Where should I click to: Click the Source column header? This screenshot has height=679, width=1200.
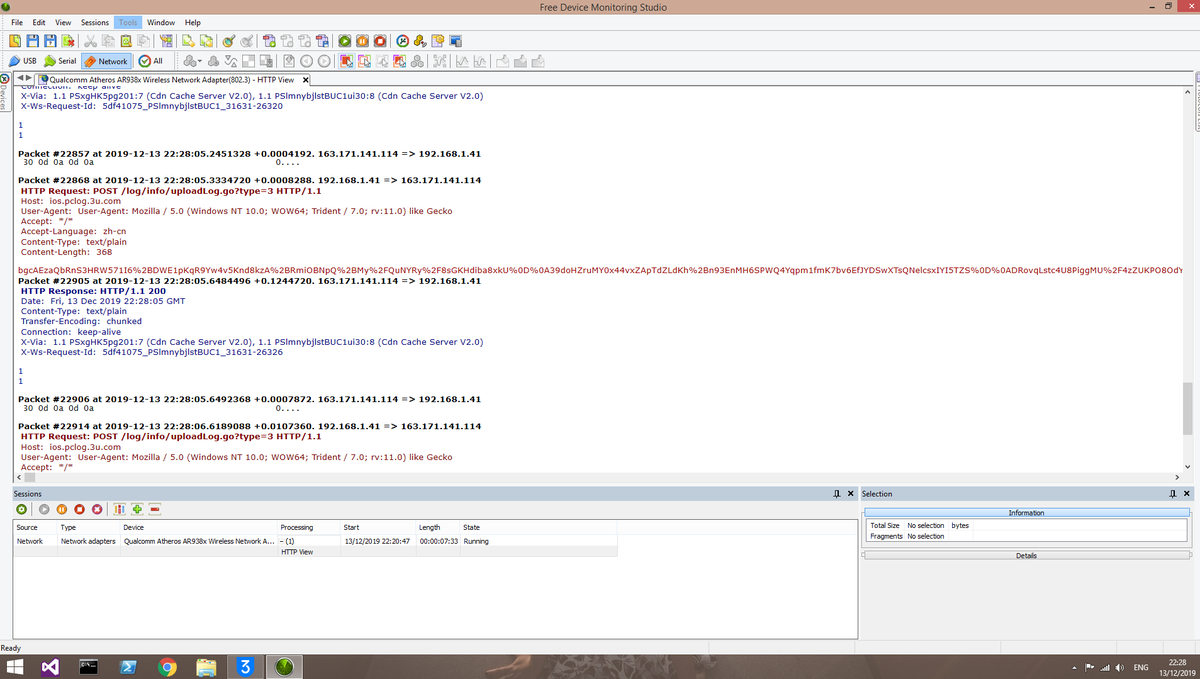35,527
